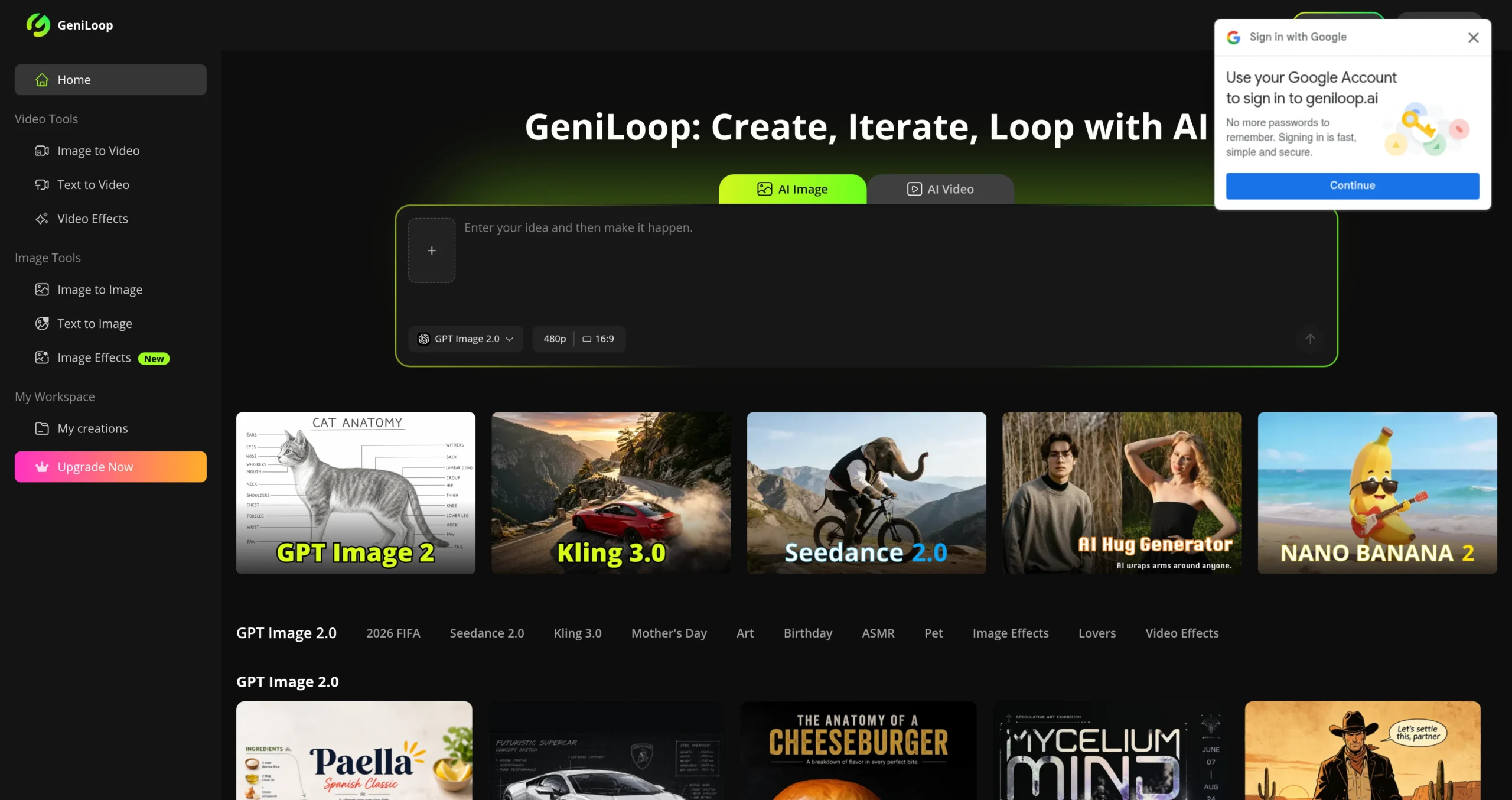Open the 480p resolution selector

tap(555, 339)
